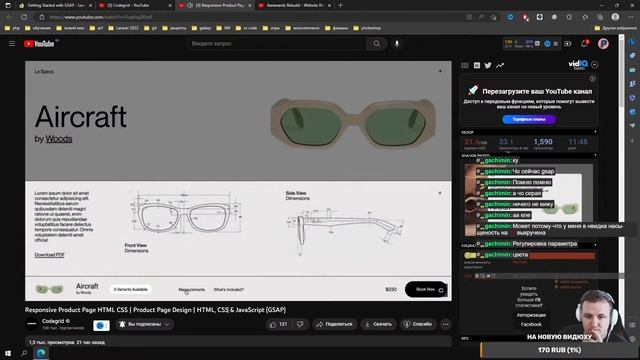Click 3 Variants Available pill in video
This screenshot has width=640, height=360.
(x=131, y=289)
